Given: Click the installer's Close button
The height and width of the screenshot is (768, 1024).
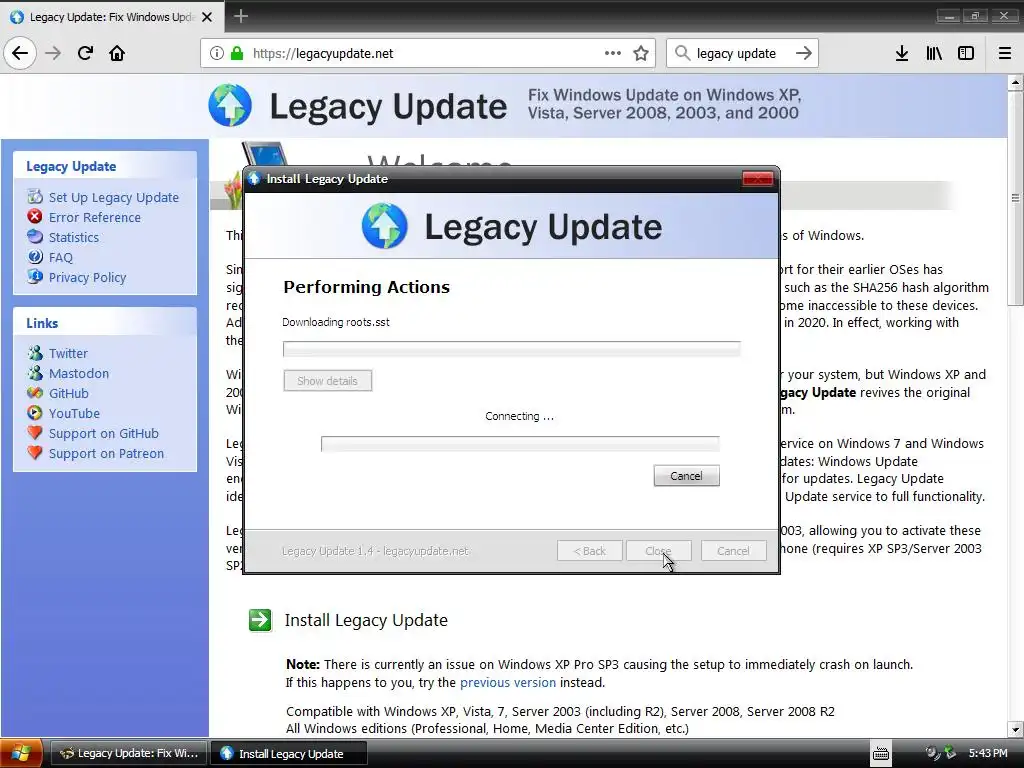Looking at the screenshot, I should (658, 551).
